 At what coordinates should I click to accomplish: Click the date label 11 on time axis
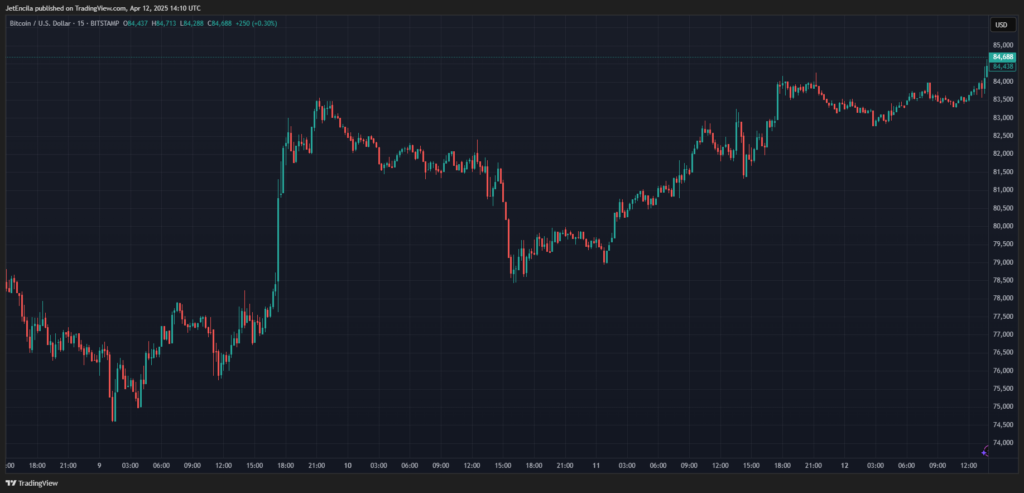[x=596, y=466]
